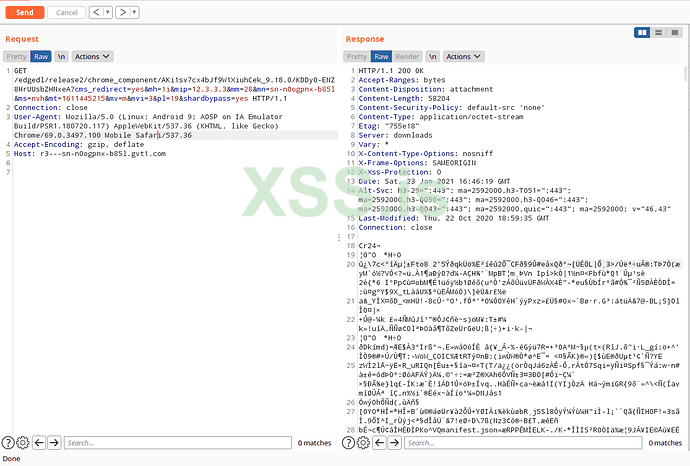Toggle \n display in Request panel

[x=61, y=56]
